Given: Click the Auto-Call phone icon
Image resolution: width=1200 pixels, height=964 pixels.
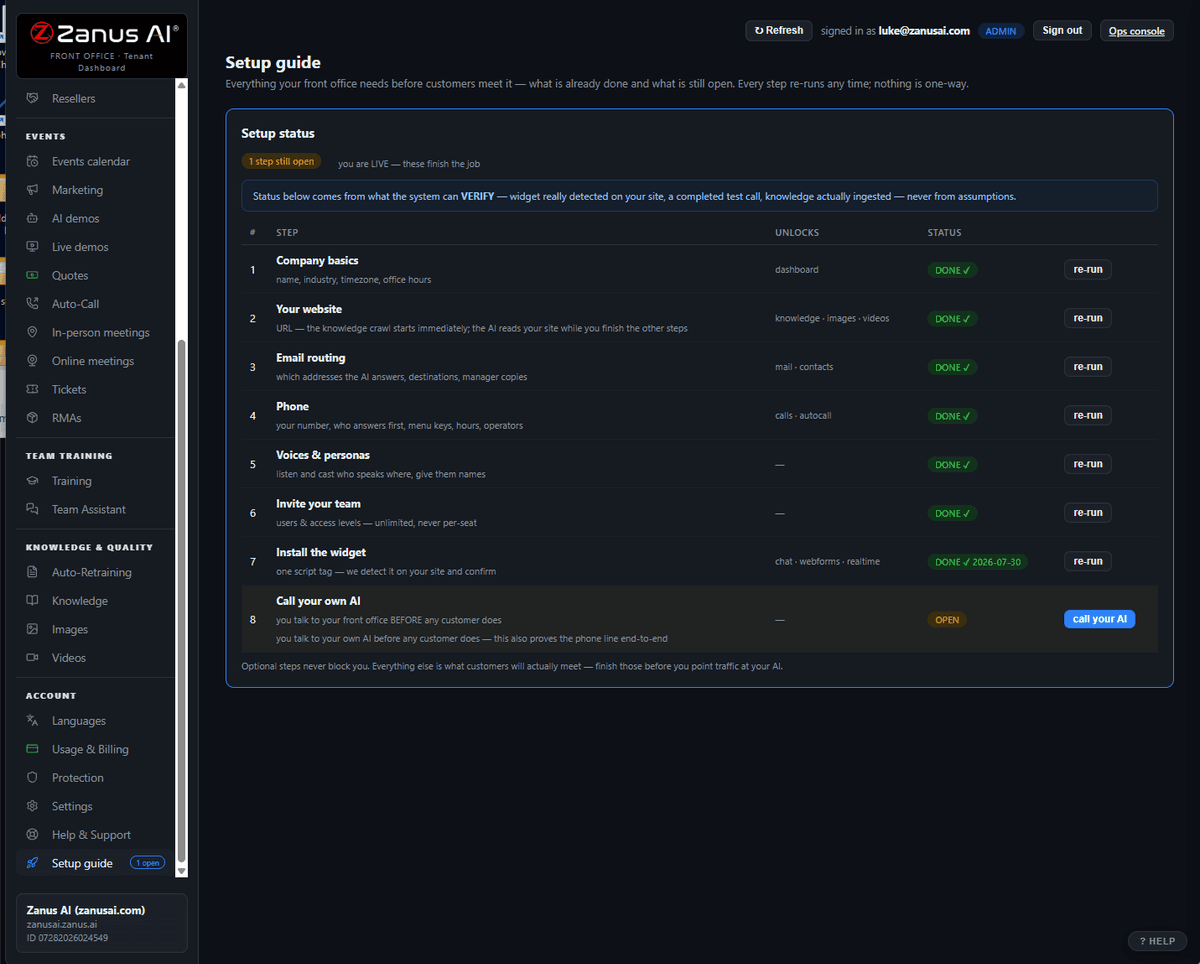Looking at the screenshot, I should (33, 304).
